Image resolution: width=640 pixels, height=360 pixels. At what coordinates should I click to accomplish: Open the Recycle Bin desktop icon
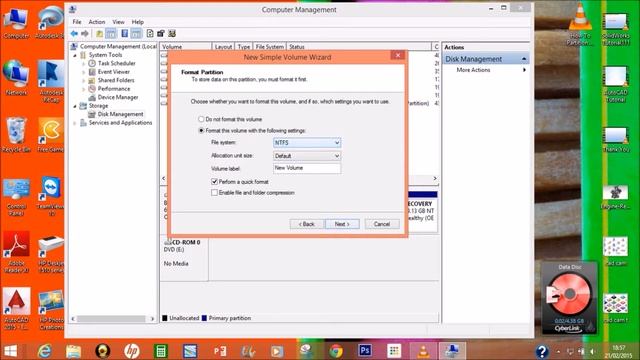(16, 135)
